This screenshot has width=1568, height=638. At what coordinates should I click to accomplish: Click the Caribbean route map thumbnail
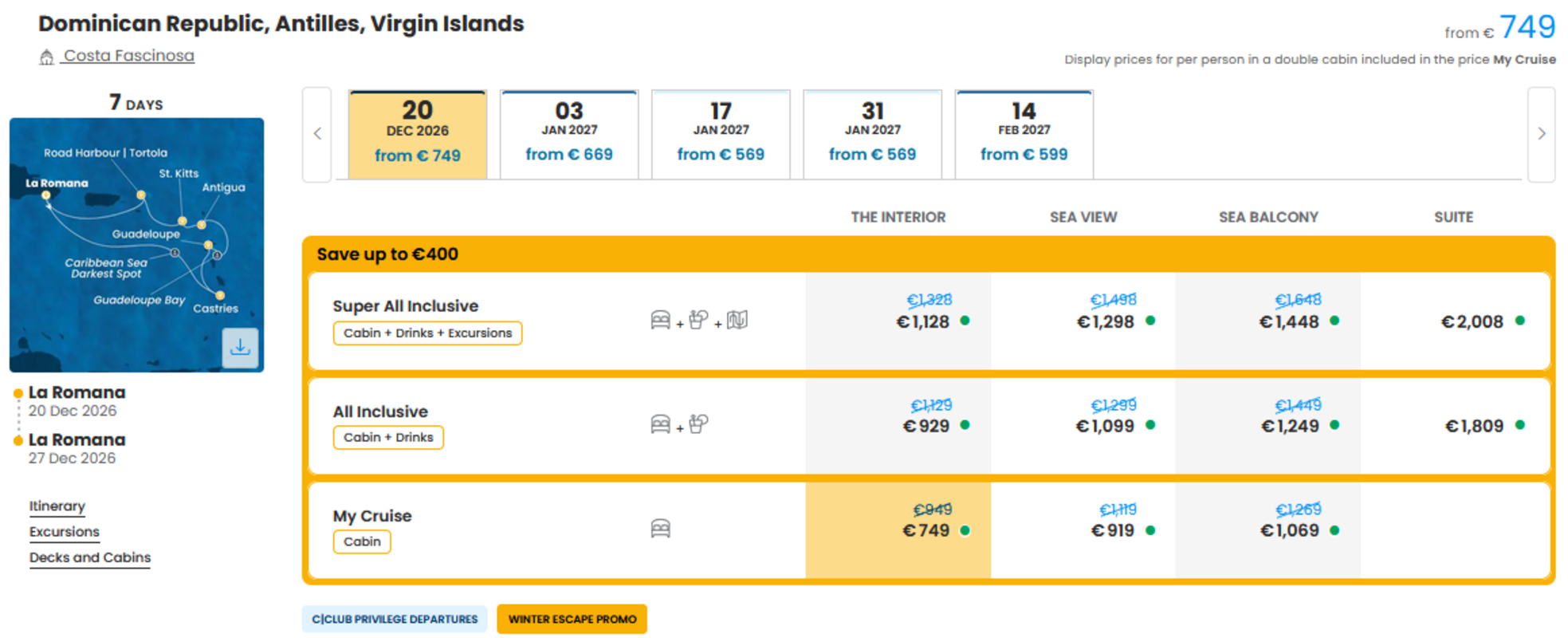coord(136,245)
